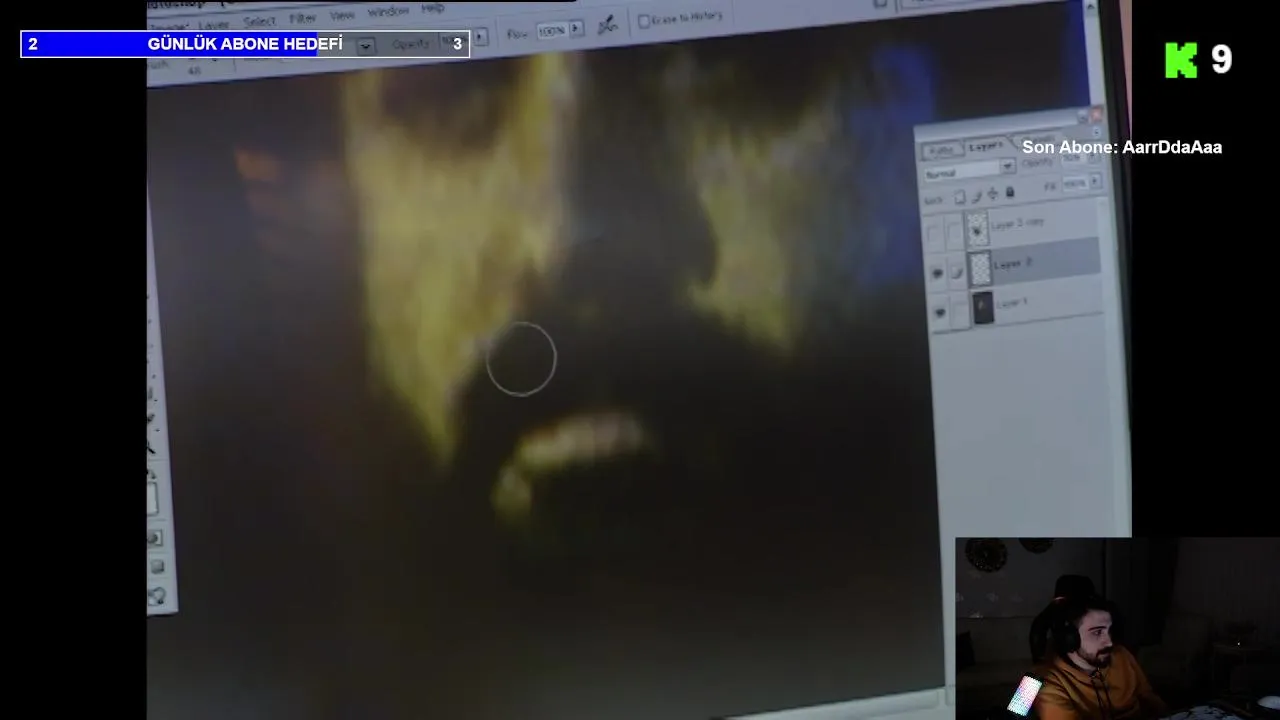Close the Layers palette window
This screenshot has height=720, width=1280.
pyautogui.click(x=1095, y=115)
